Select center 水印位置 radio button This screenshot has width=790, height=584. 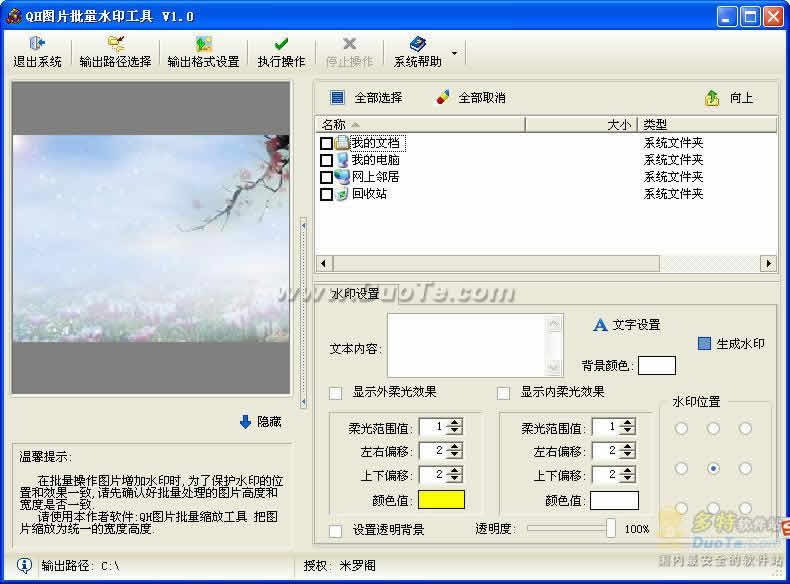tap(713, 468)
